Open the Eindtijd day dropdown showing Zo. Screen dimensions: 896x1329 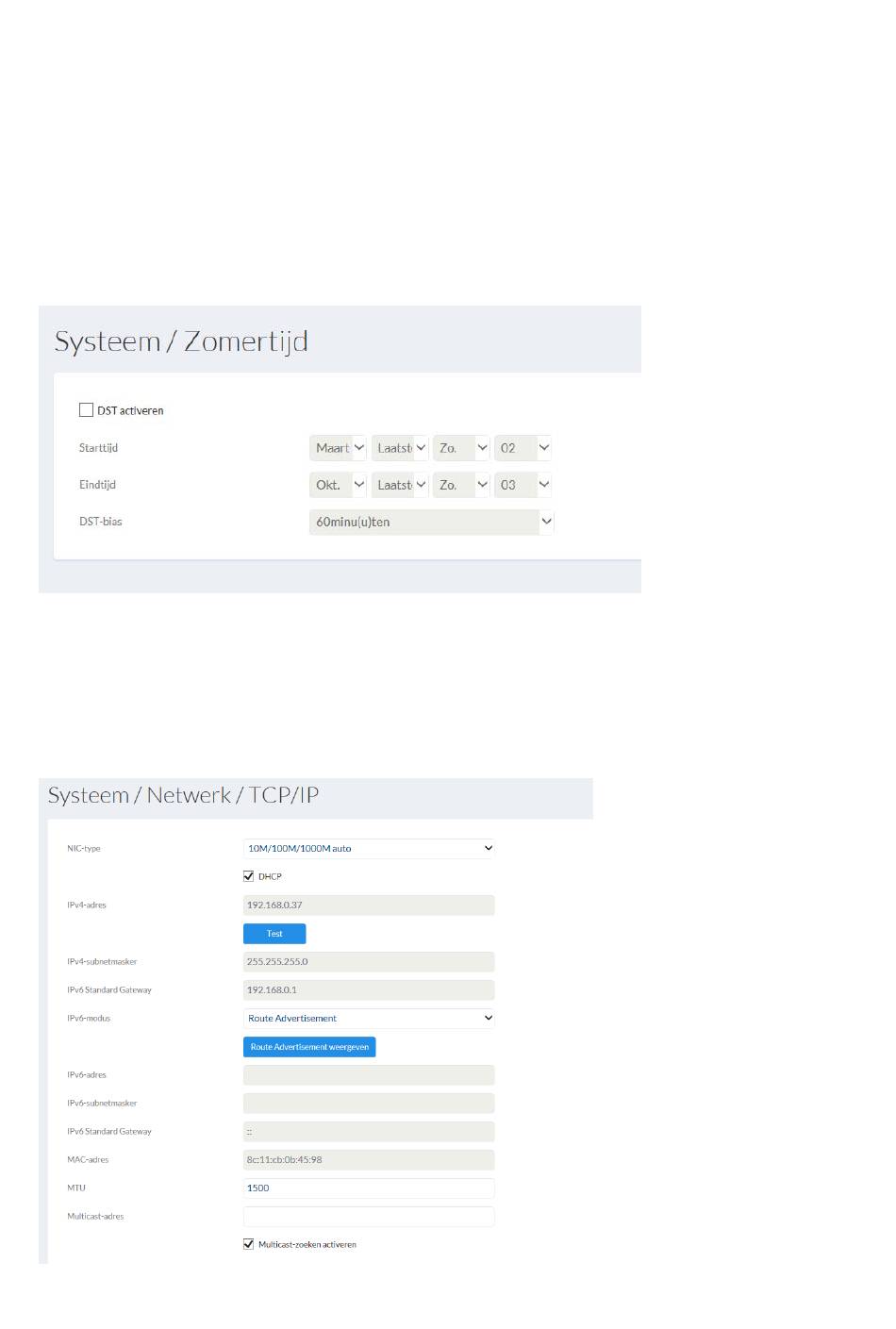click(x=461, y=485)
